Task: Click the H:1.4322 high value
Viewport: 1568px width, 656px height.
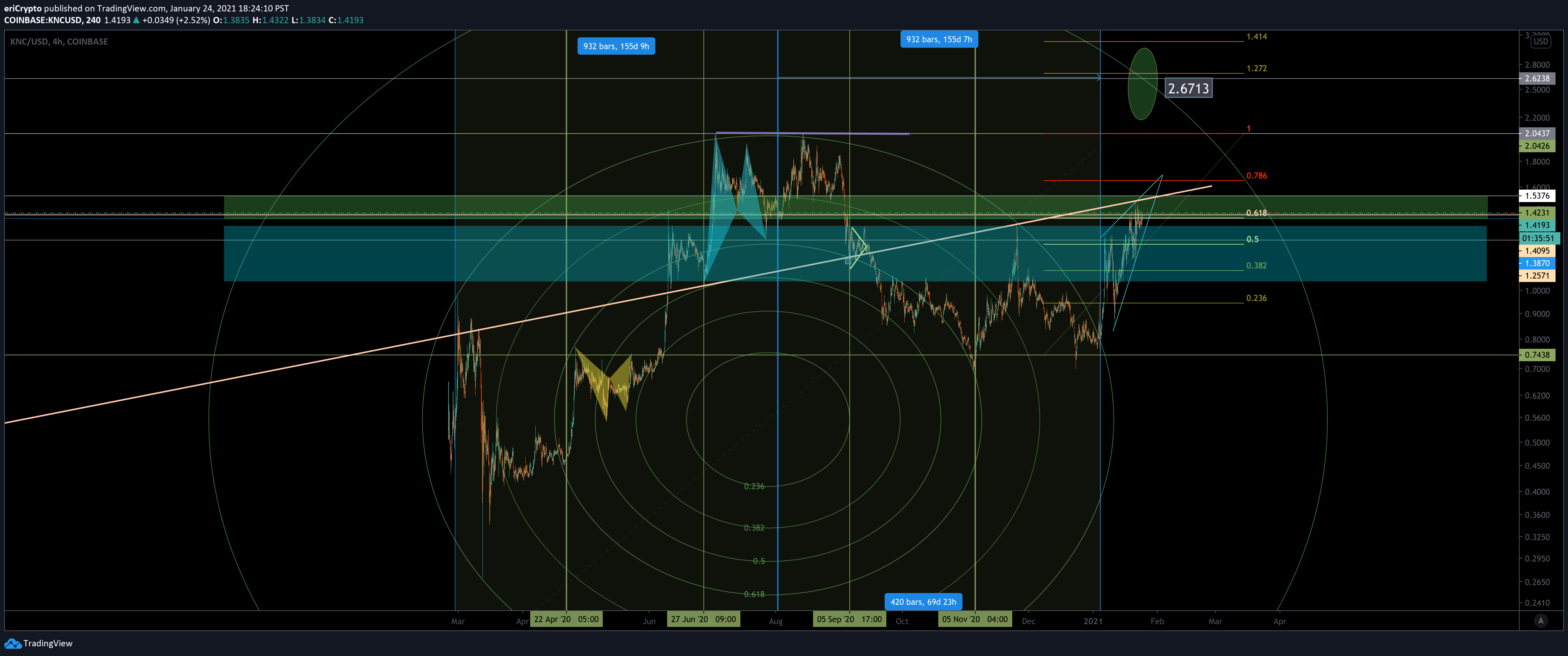Action: pyautogui.click(x=271, y=20)
